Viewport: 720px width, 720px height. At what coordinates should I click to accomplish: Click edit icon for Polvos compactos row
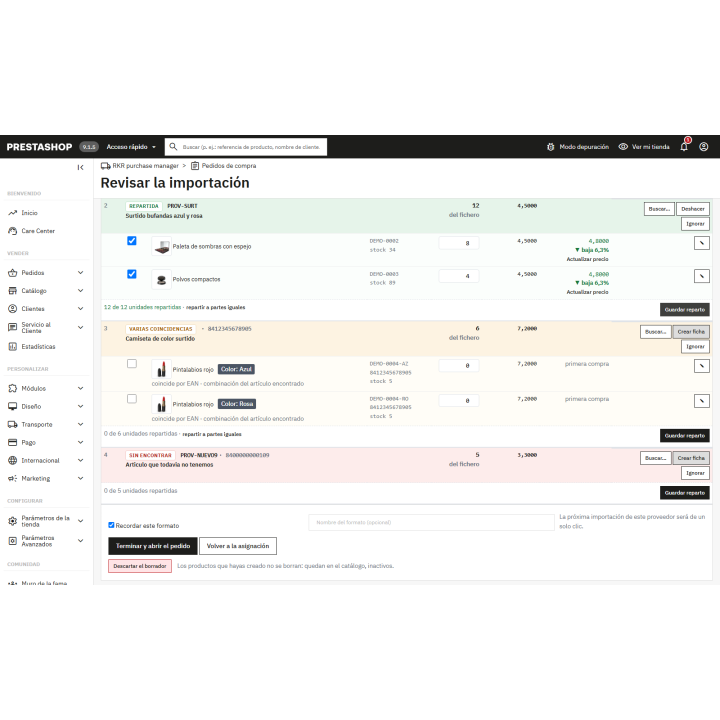(702, 276)
